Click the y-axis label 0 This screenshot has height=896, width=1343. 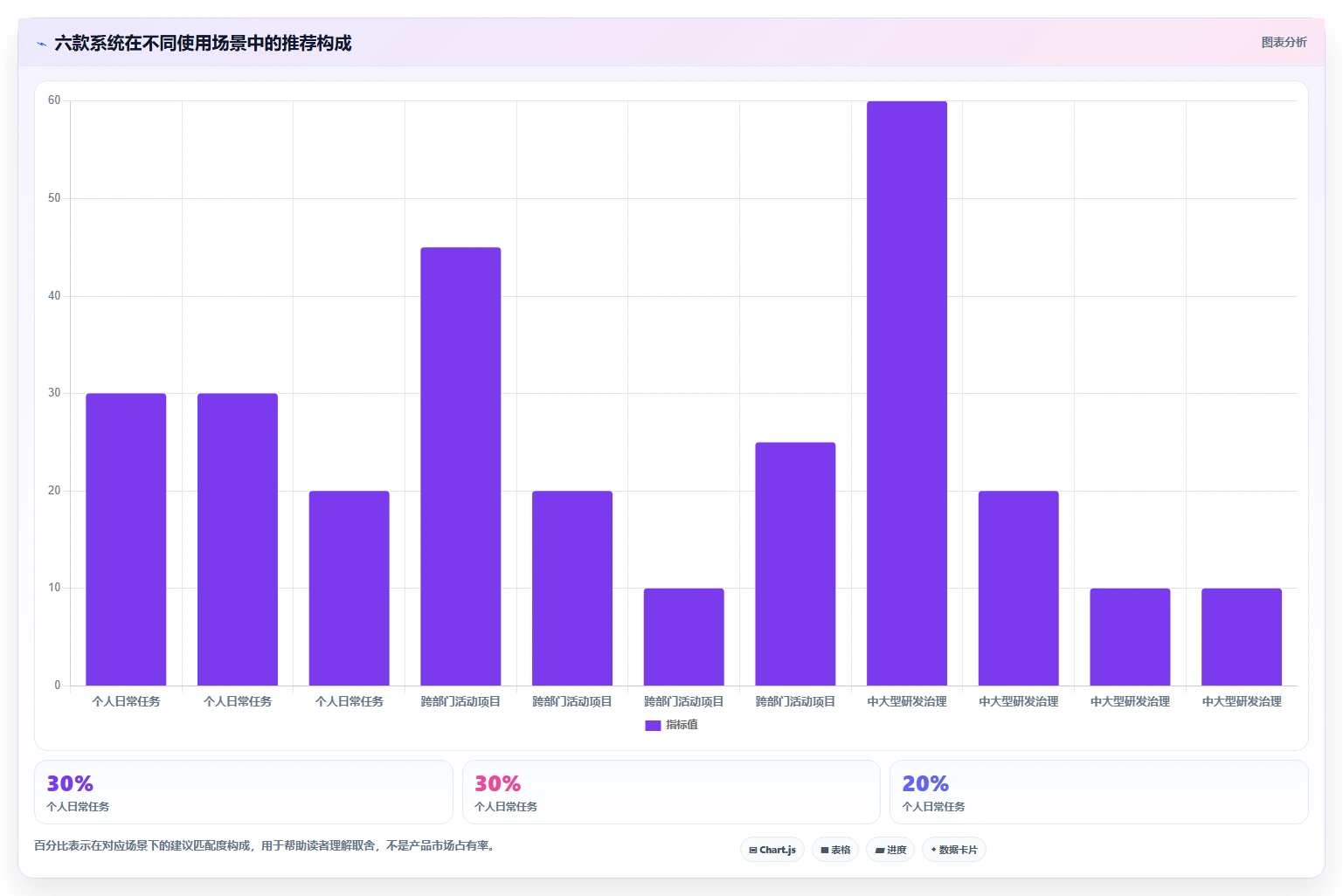click(x=58, y=686)
